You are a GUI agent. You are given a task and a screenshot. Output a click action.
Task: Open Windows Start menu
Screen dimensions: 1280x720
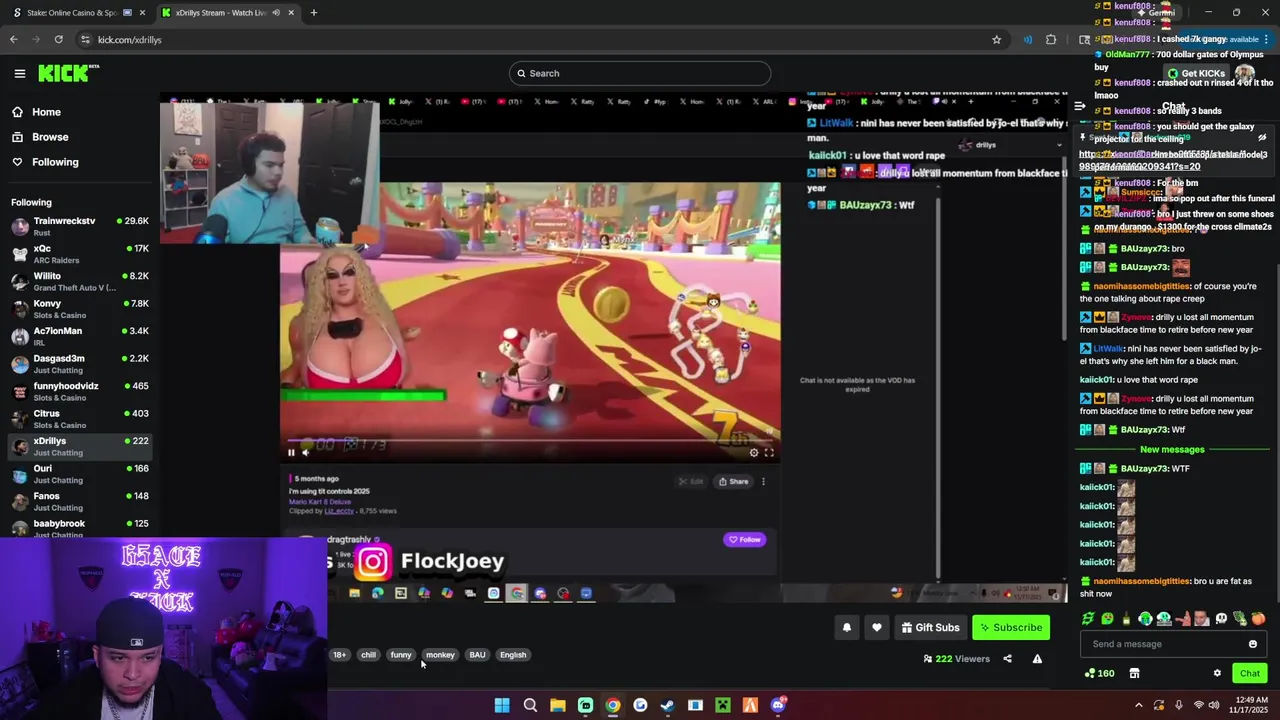(502, 705)
